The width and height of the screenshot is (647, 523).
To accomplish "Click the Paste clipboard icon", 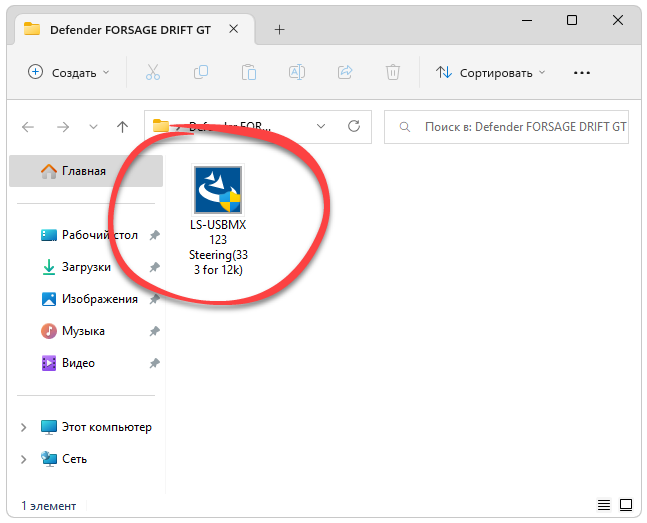I will click(x=249, y=73).
